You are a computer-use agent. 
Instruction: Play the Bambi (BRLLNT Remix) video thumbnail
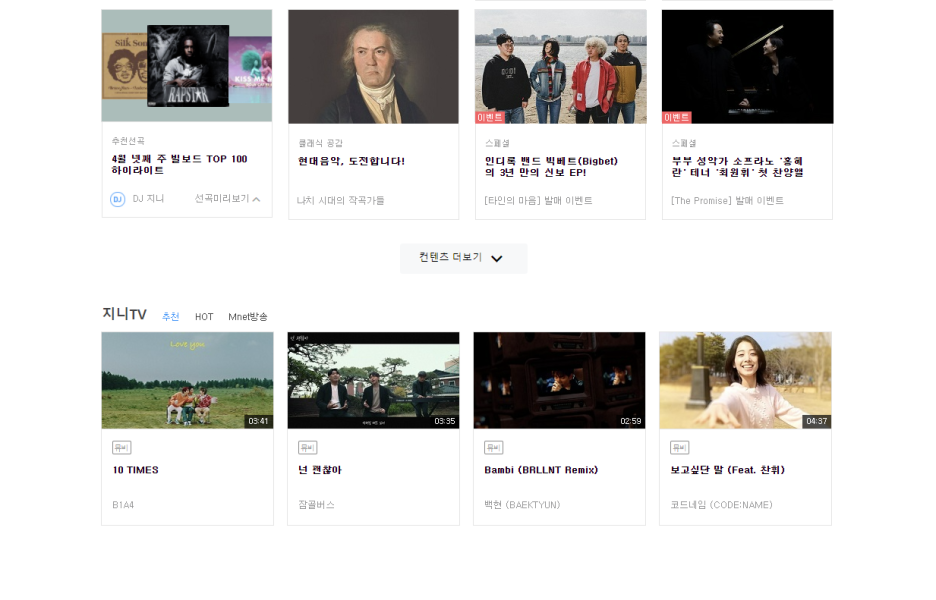(559, 380)
